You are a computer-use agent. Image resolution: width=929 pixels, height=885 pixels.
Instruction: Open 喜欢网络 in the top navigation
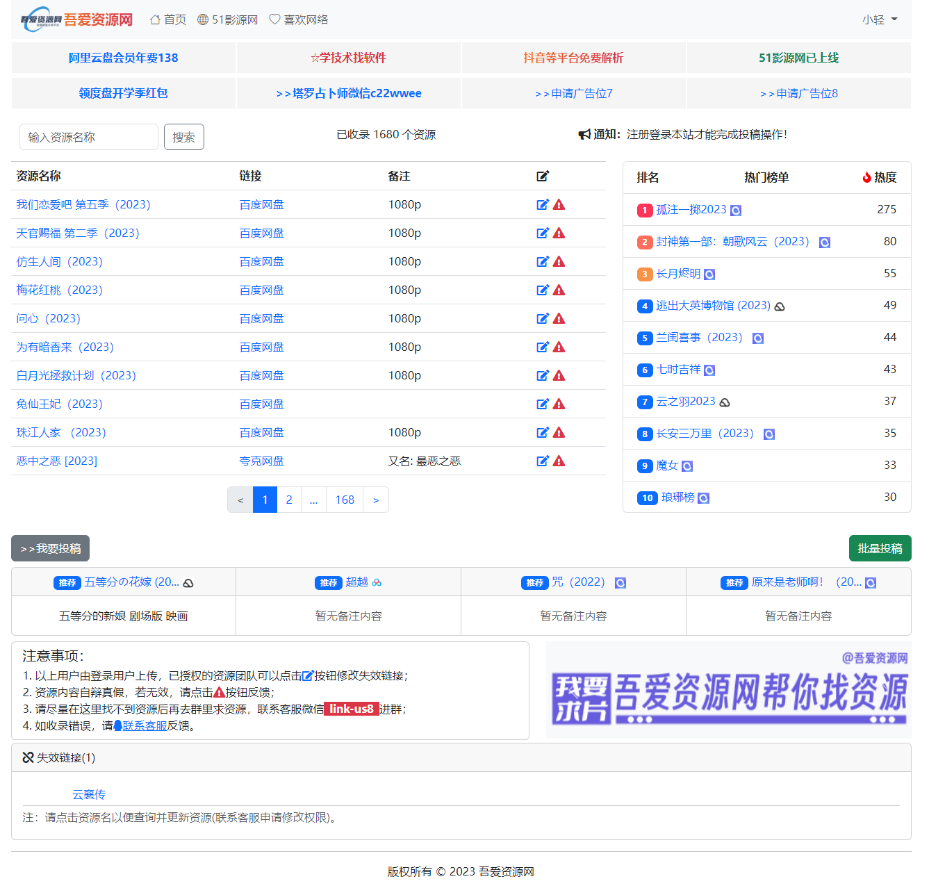pyautogui.click(x=298, y=19)
